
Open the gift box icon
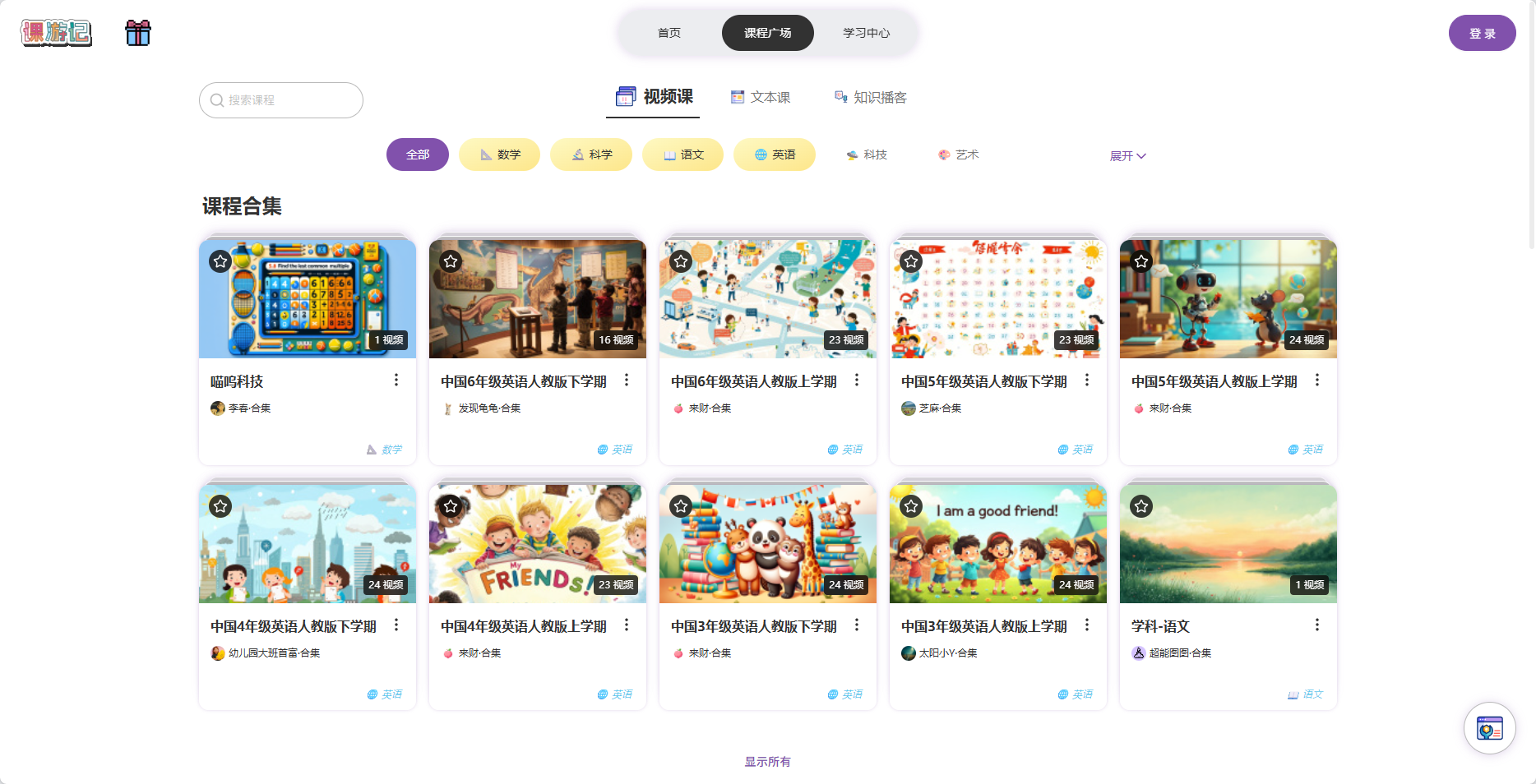tap(138, 33)
